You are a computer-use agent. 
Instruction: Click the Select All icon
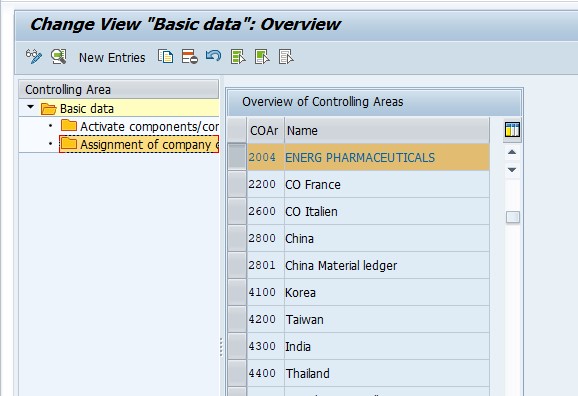point(238,57)
